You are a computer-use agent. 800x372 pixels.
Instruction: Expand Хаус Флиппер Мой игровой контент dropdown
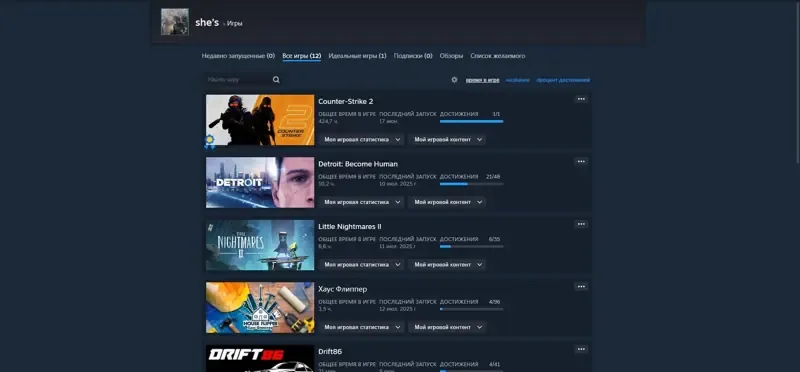tap(447, 327)
